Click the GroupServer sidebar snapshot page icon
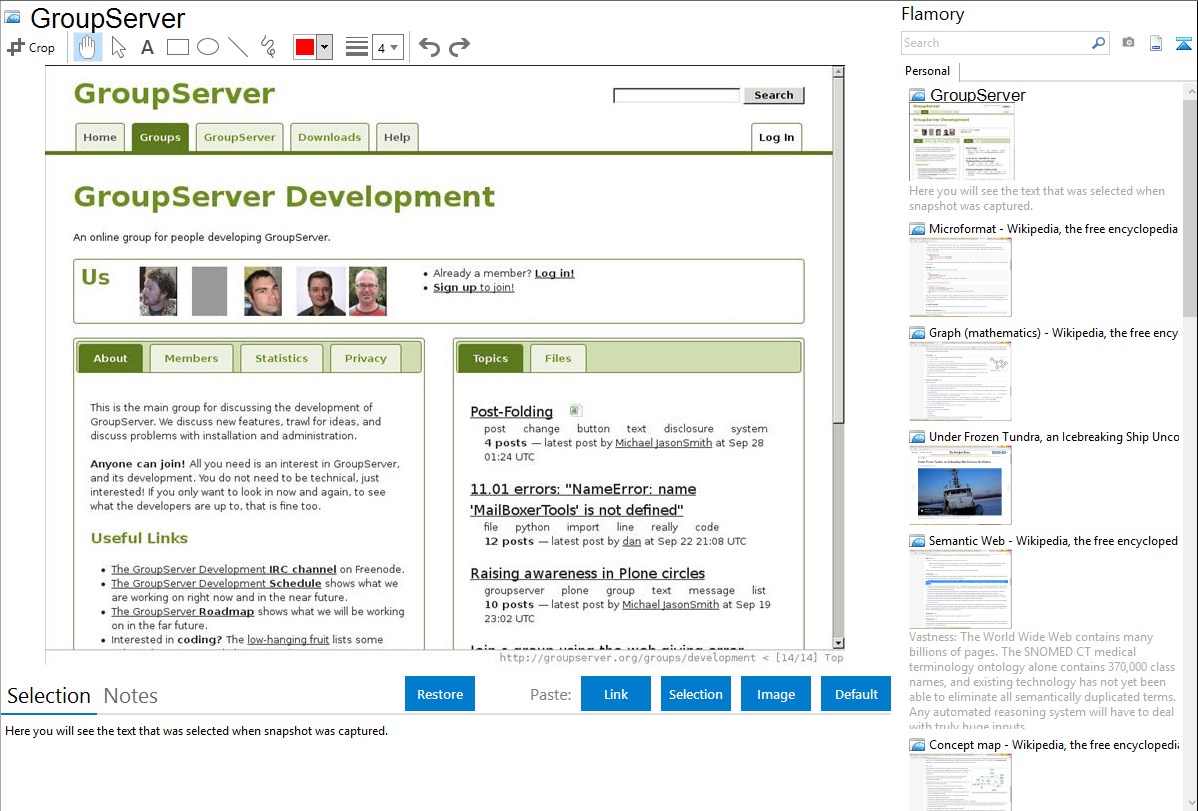This screenshot has width=1198, height=811. 917,96
